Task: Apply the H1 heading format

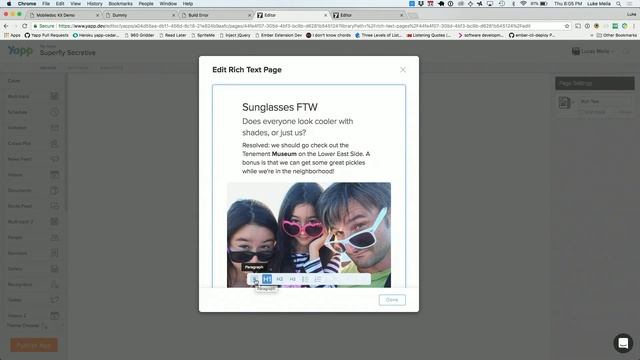Action: (267, 279)
